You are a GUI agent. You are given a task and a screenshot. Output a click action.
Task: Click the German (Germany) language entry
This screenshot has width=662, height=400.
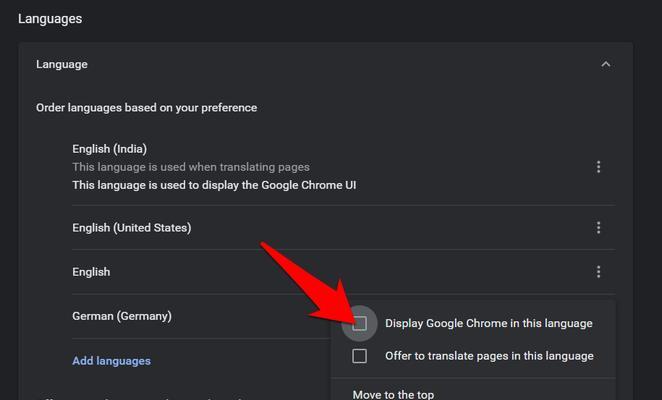tap(122, 316)
